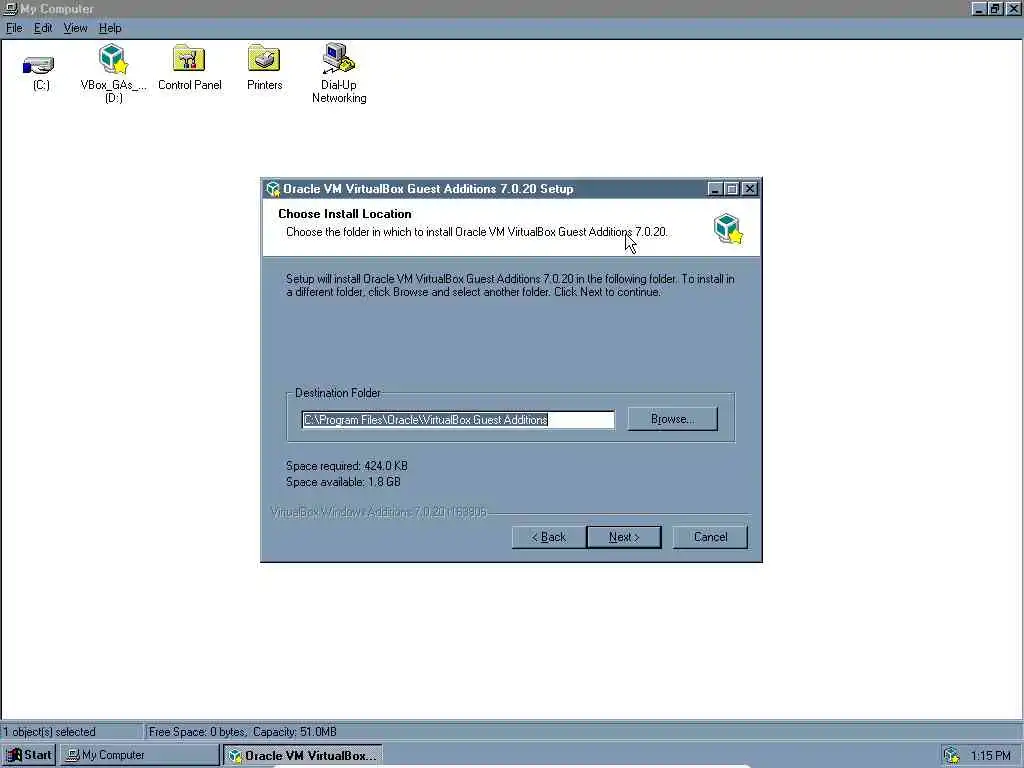This screenshot has width=1024, height=768.
Task: Click the 'Destination Folder' group label
Action: (338, 392)
